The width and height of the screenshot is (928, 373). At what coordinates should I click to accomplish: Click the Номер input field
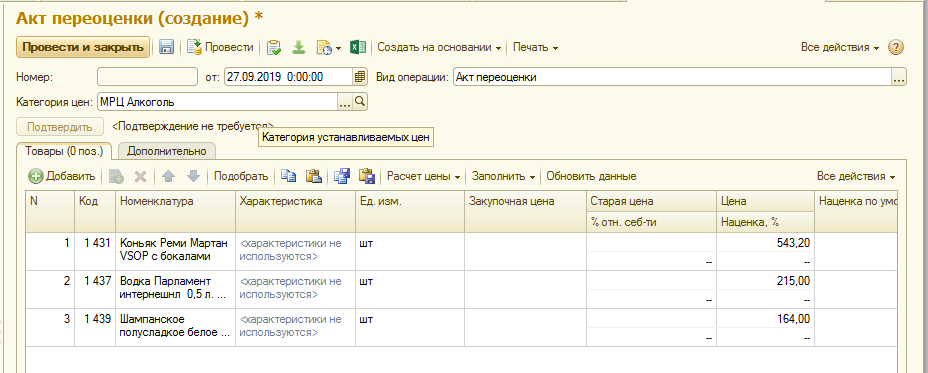[147, 77]
